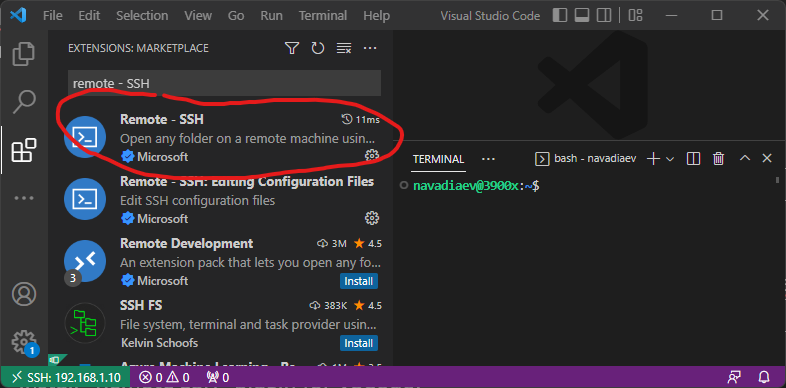The image size is (786, 388).
Task: Open the View menu
Action: pos(198,16)
